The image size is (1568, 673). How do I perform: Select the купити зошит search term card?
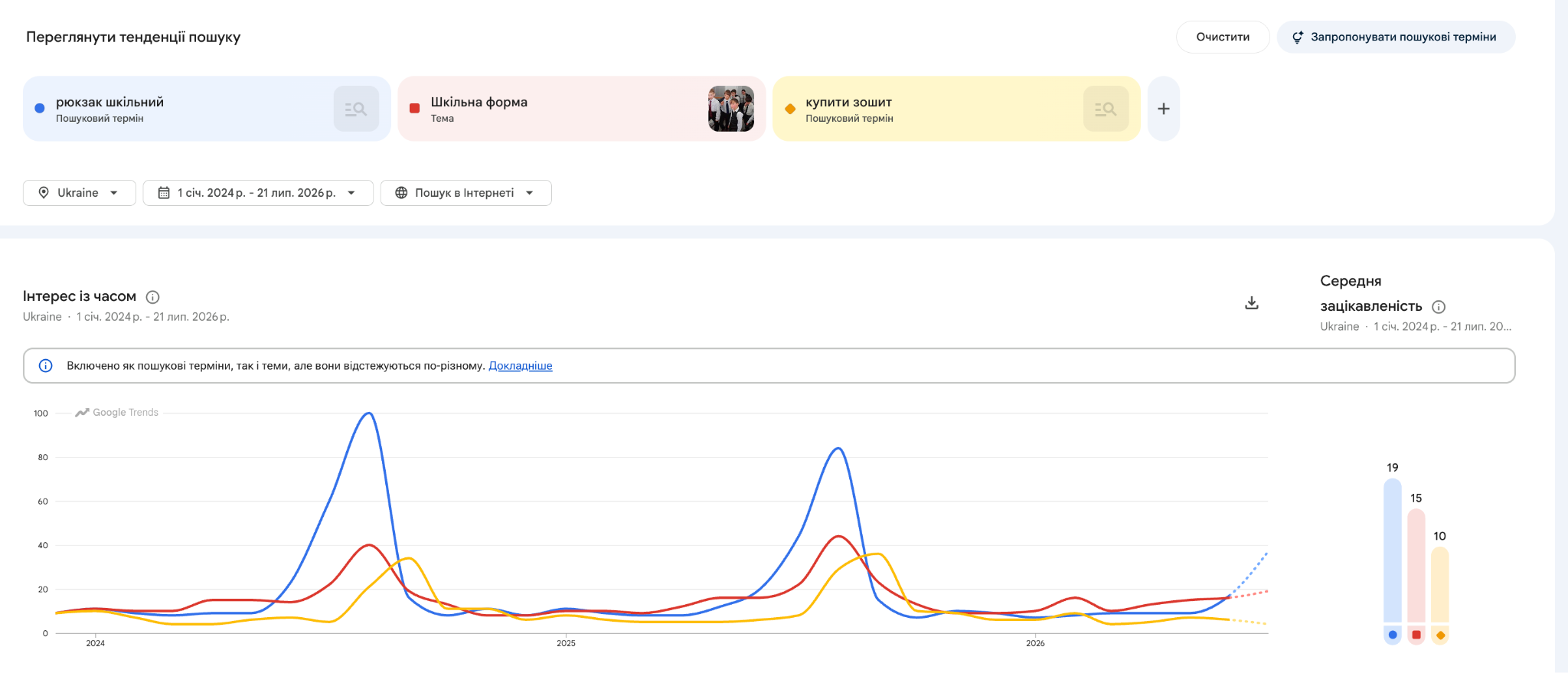(957, 109)
